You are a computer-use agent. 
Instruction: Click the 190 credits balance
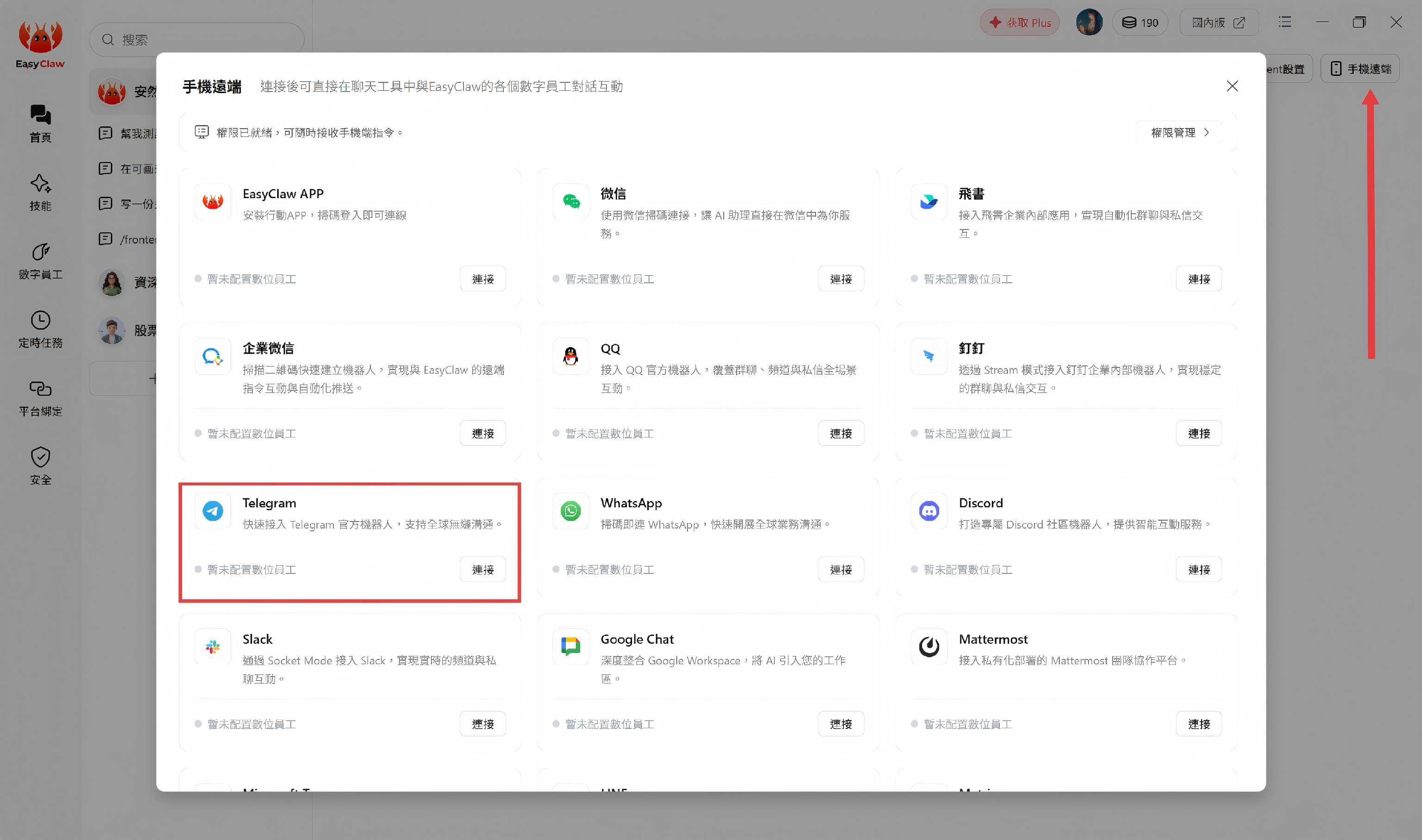click(x=1140, y=23)
